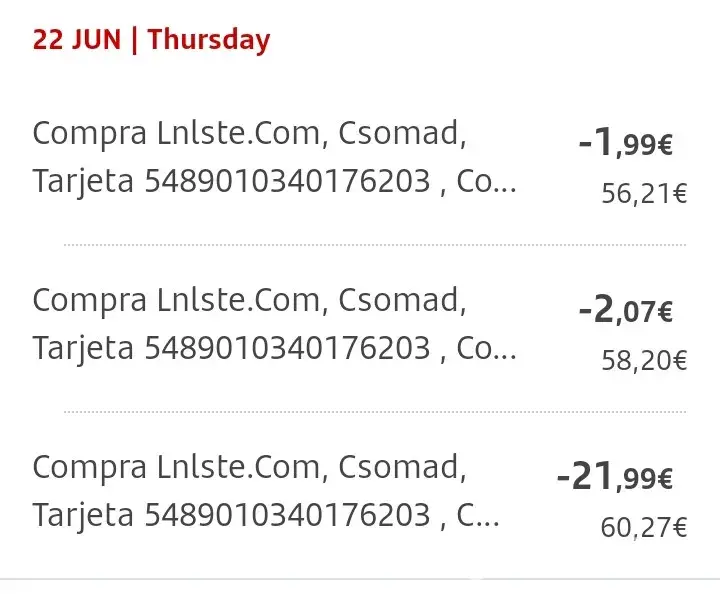The height and width of the screenshot is (600, 720).
Task: Click the 60,27€ balance figure
Action: pos(643,527)
